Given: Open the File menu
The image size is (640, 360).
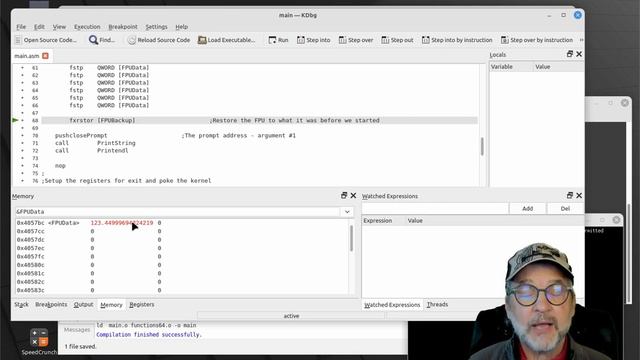Looking at the screenshot, I should point(21,27).
